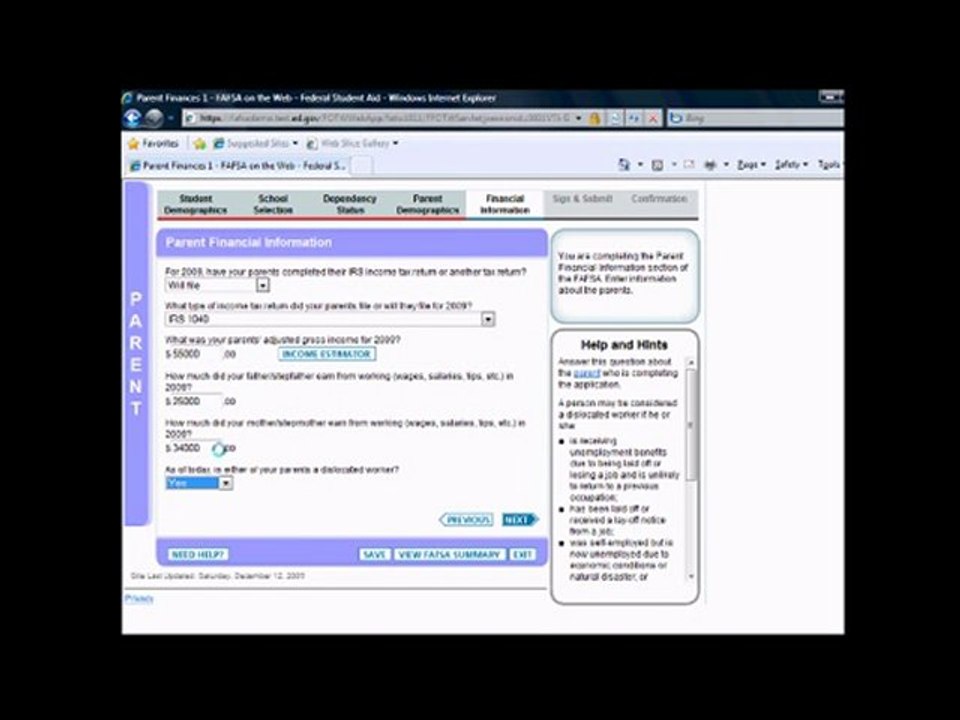Screen dimensions: 960x720
Task: Click the PREVIOUS button
Action: pos(467,520)
